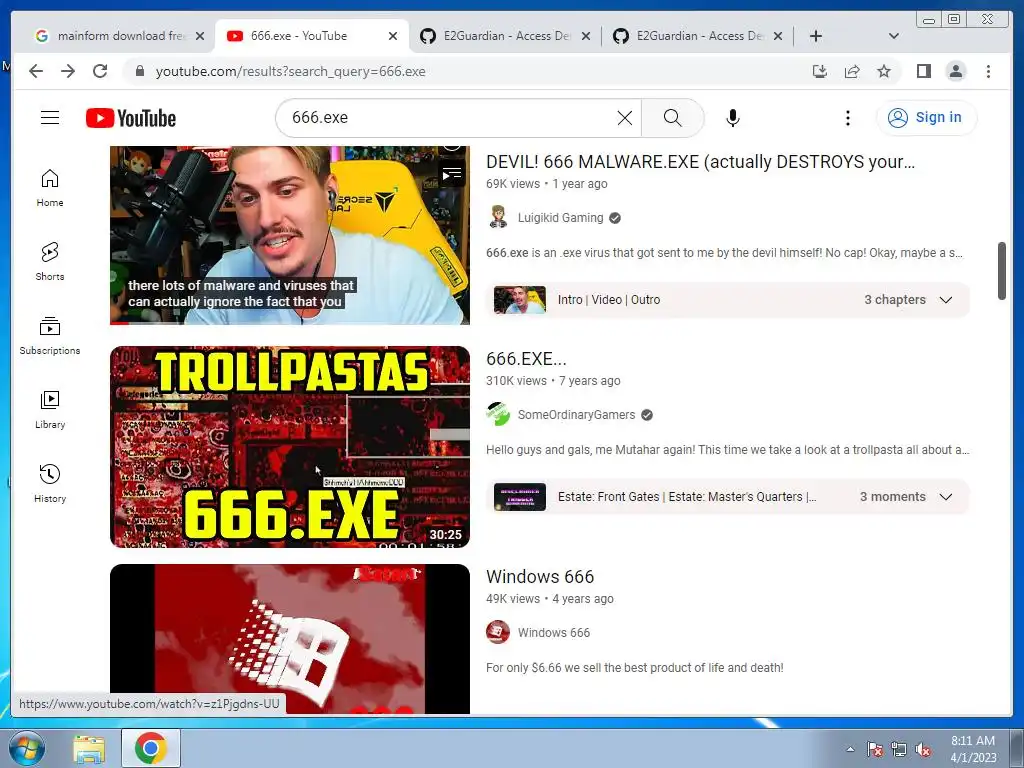Clear the 666.exe search text
The height and width of the screenshot is (768, 1024).
pyautogui.click(x=624, y=118)
